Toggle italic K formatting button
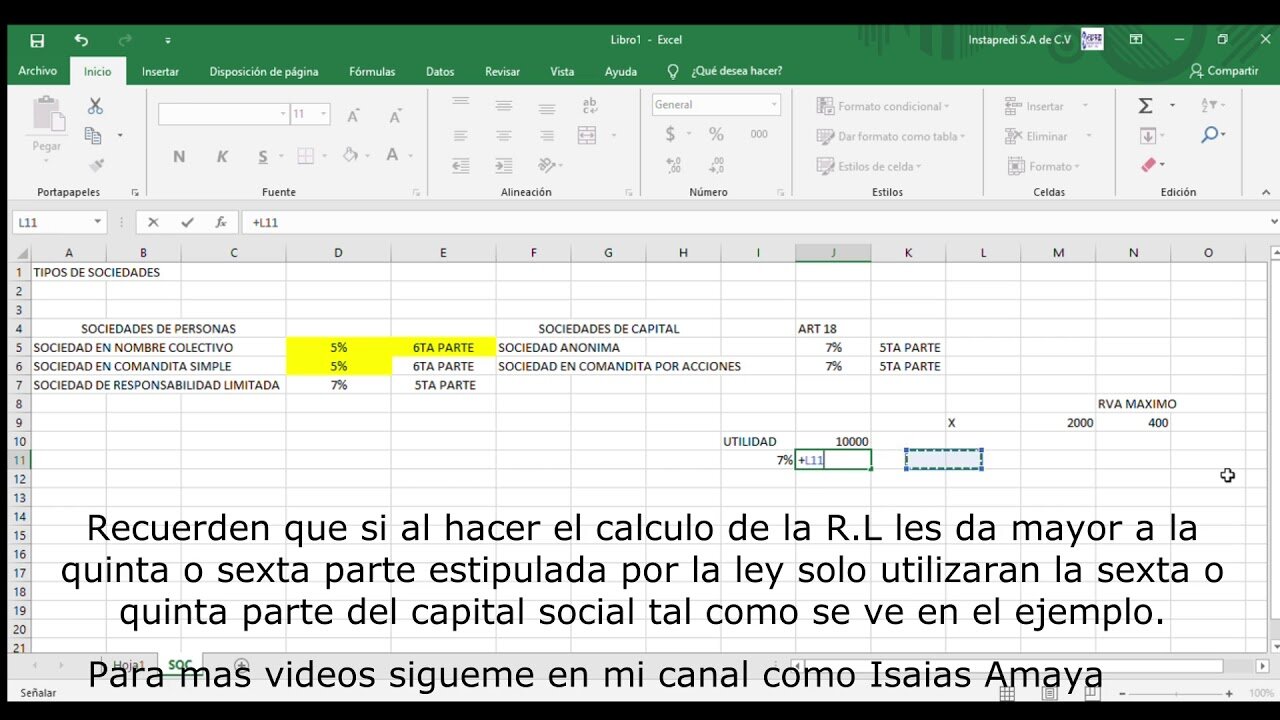 point(222,156)
